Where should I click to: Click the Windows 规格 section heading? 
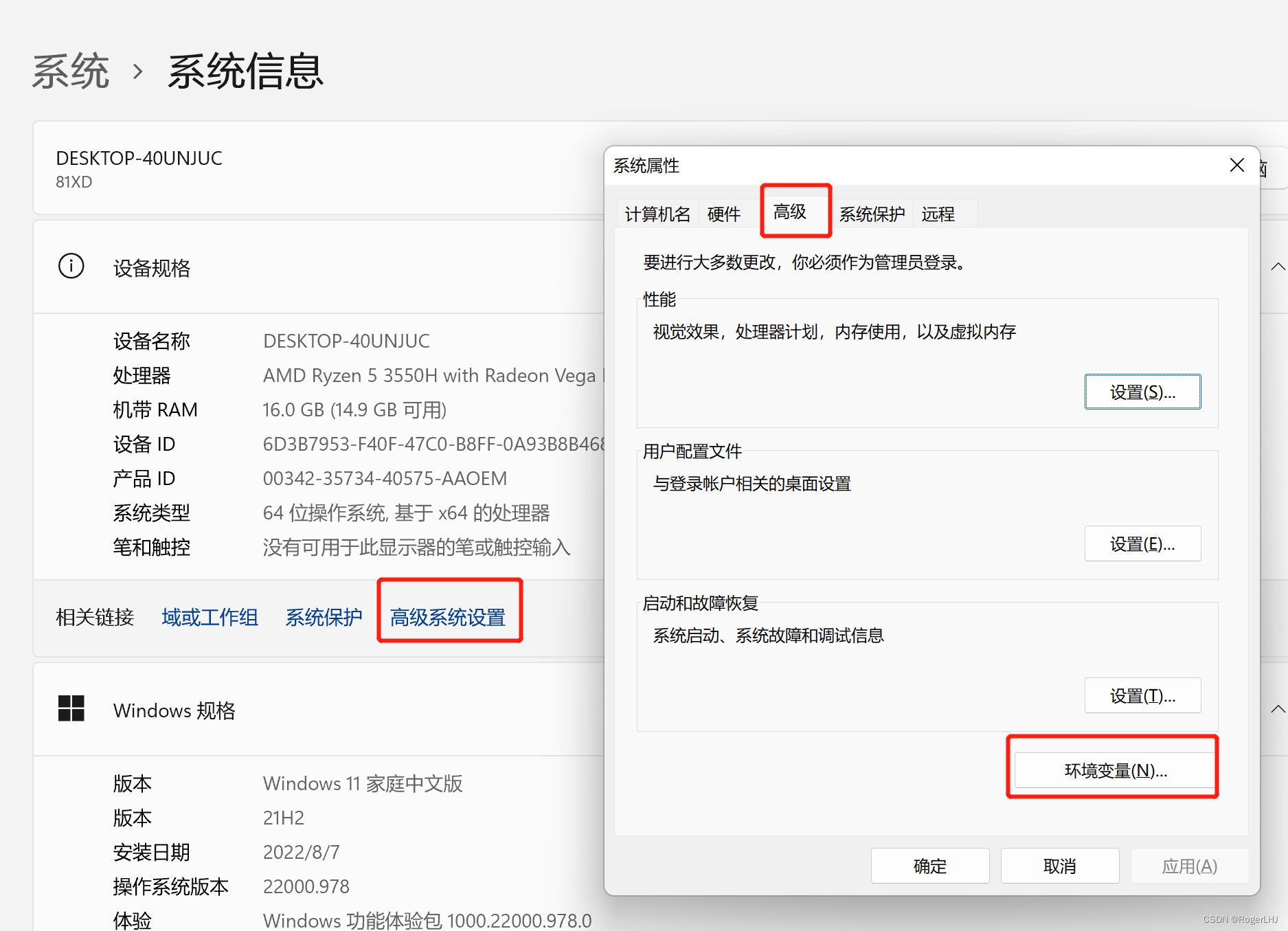[x=174, y=710]
